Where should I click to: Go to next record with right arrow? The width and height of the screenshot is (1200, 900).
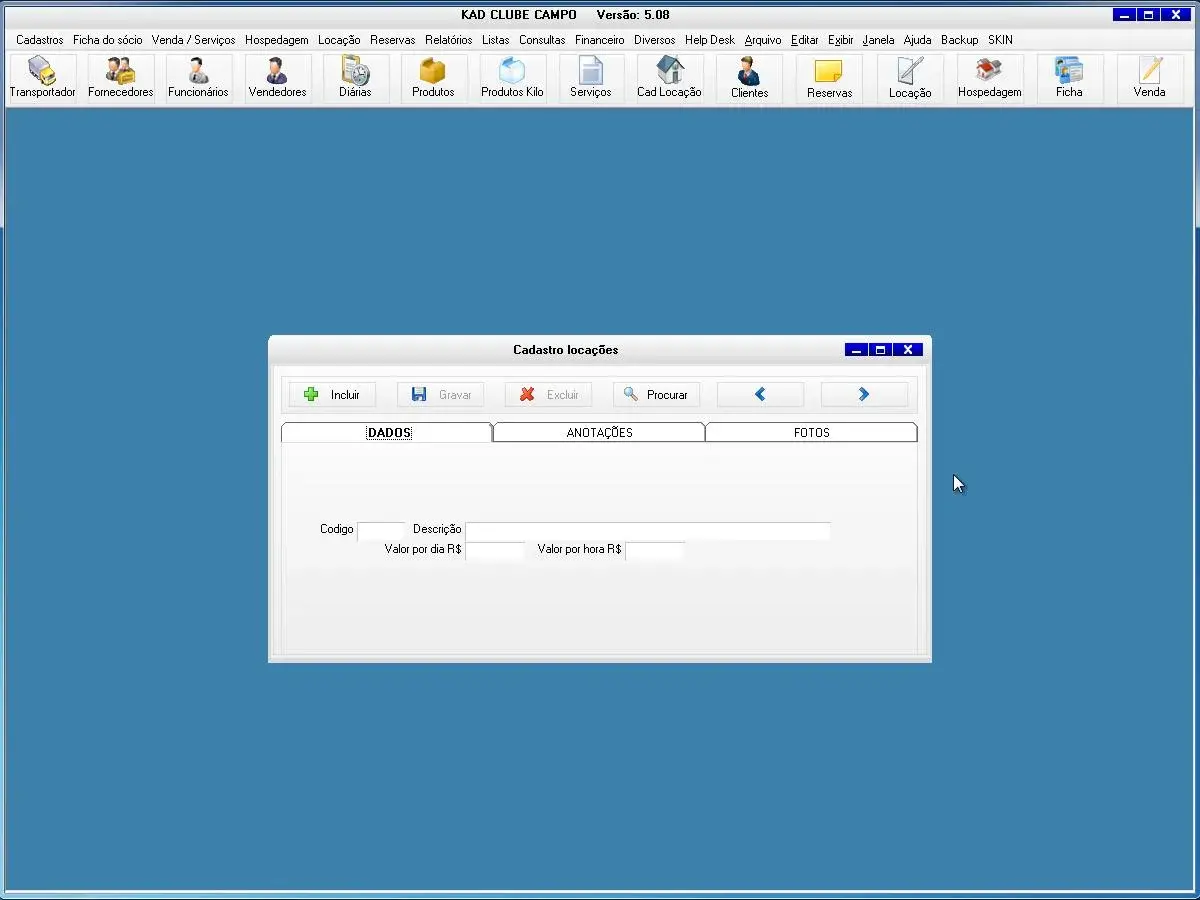click(x=864, y=395)
